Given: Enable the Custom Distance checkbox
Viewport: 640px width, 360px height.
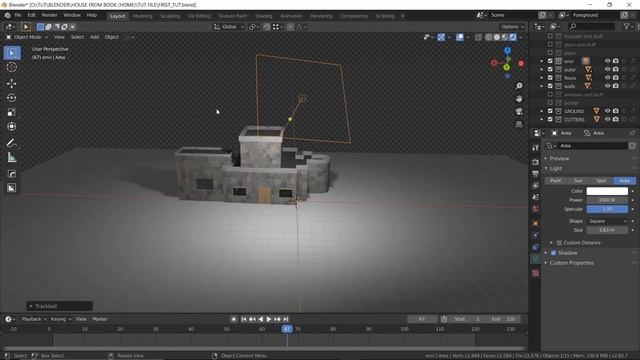Looking at the screenshot, I should [559, 243].
